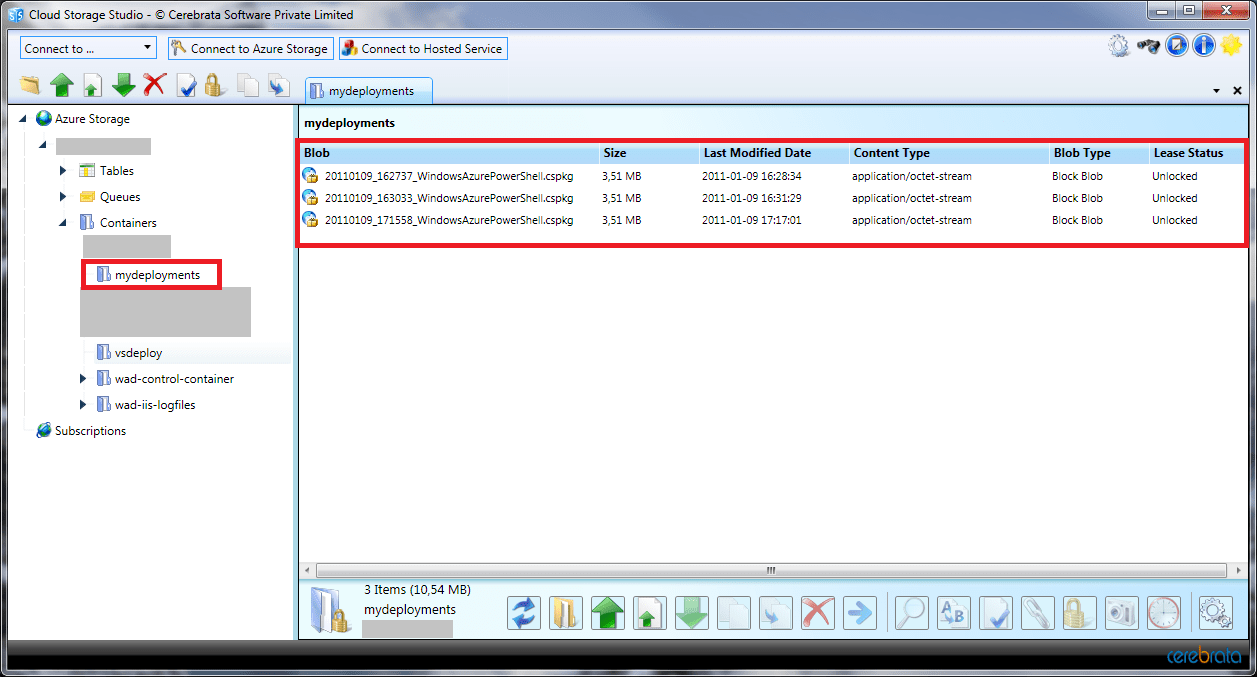Click the green down arrow in upper toolbar
The width and height of the screenshot is (1257, 677).
coord(123,86)
